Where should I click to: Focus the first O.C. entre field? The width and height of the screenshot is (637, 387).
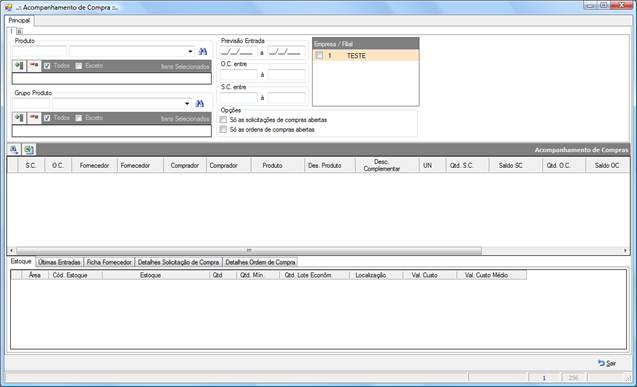click(x=238, y=75)
